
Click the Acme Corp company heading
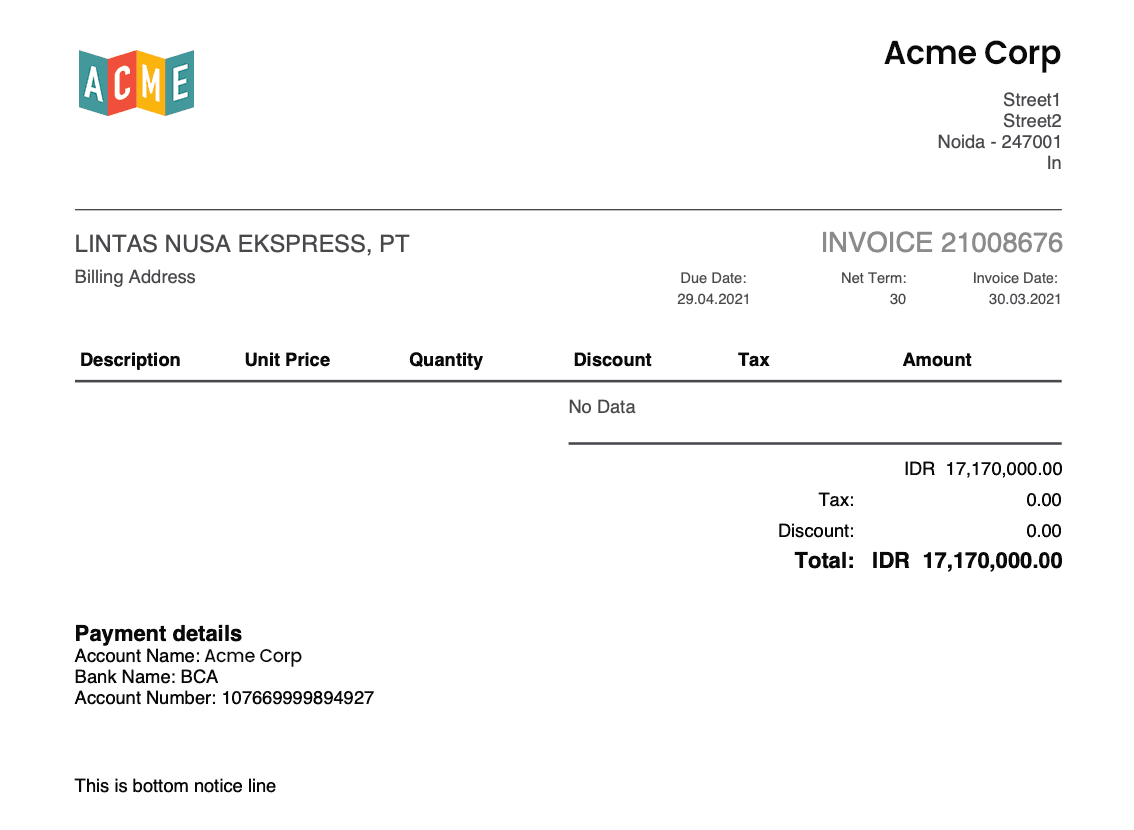pyautogui.click(x=971, y=52)
